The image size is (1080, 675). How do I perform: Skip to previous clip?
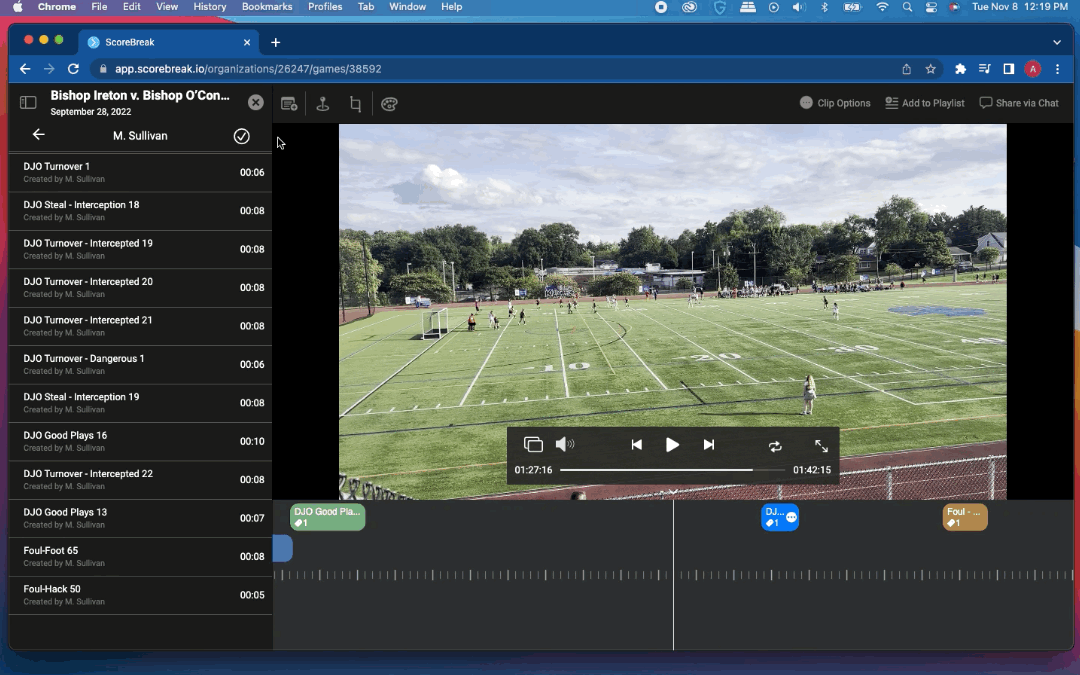pos(636,444)
